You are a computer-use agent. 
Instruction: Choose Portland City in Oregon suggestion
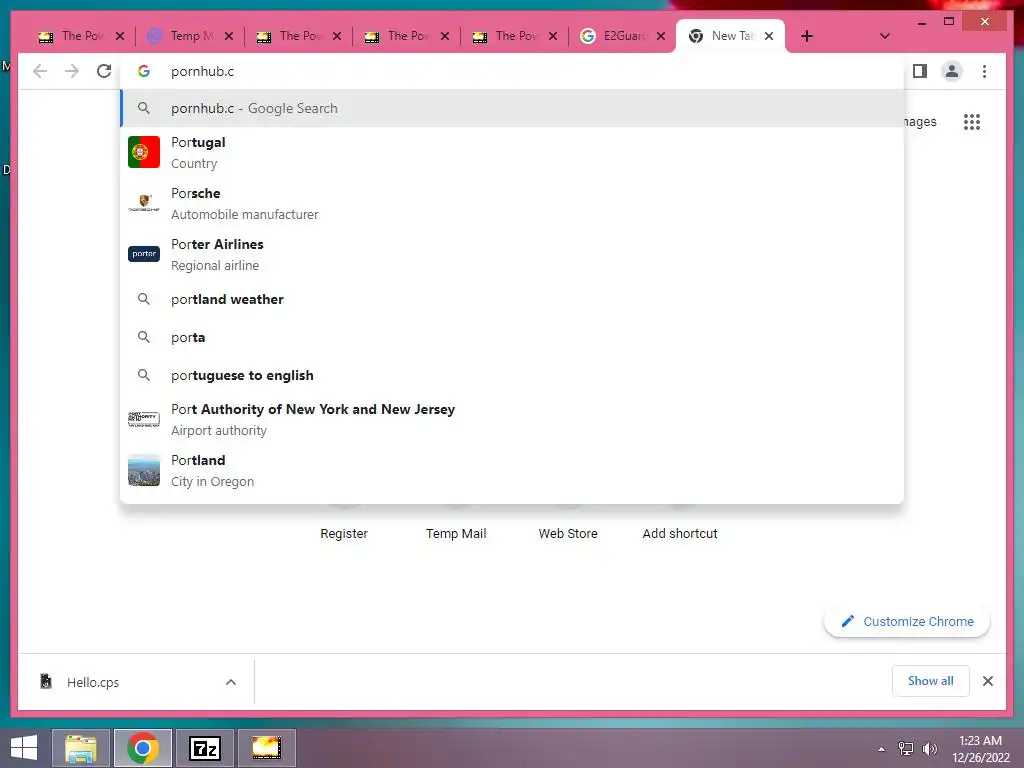(x=512, y=470)
